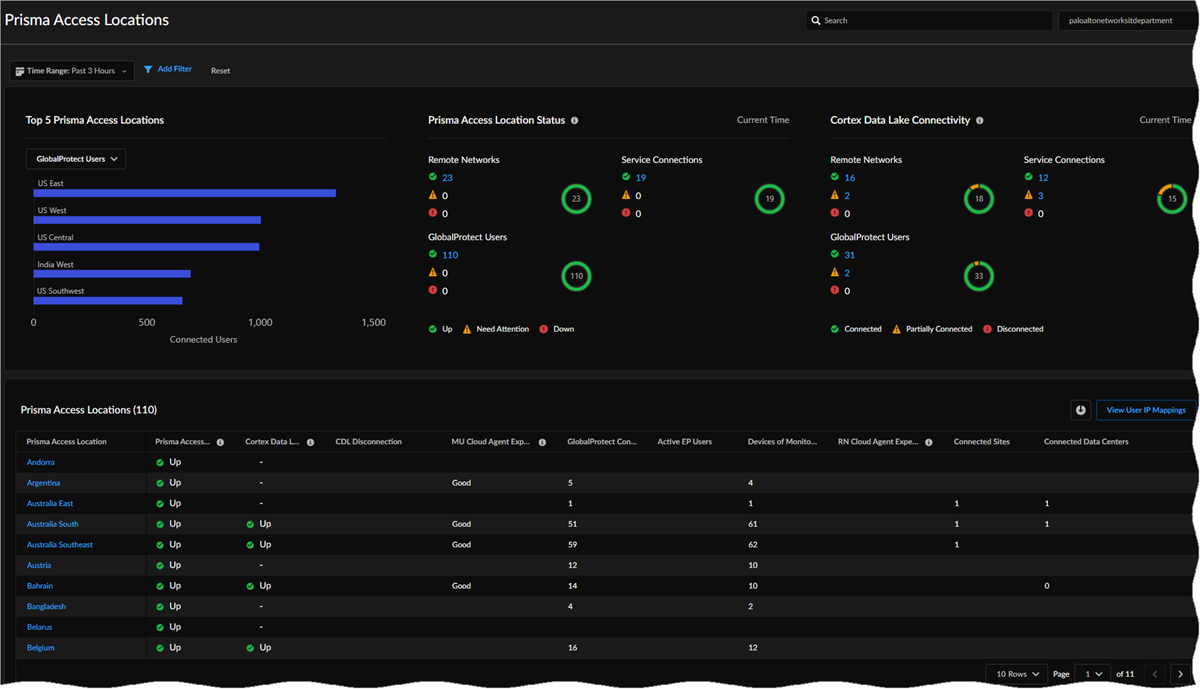Click the info icon next to Prisma Access Location Status
Screen dimensions: 1200x689
[574, 120]
